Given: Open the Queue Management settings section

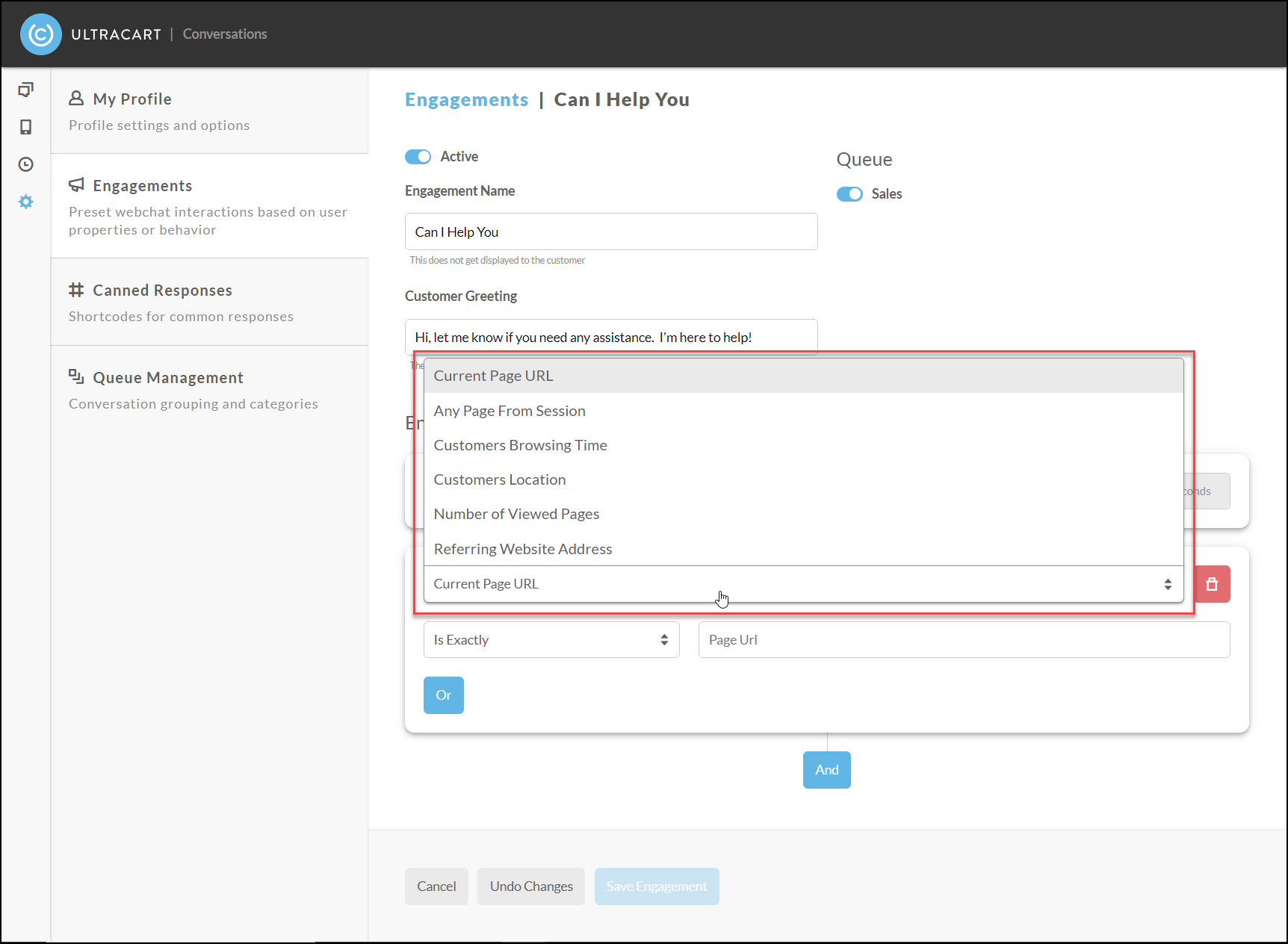Looking at the screenshot, I should click(x=209, y=390).
